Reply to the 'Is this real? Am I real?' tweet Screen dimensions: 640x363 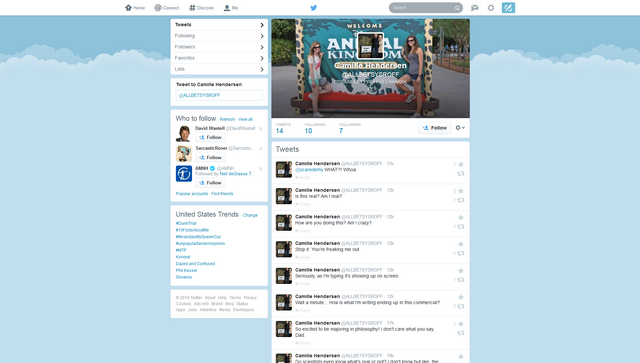[303, 204]
